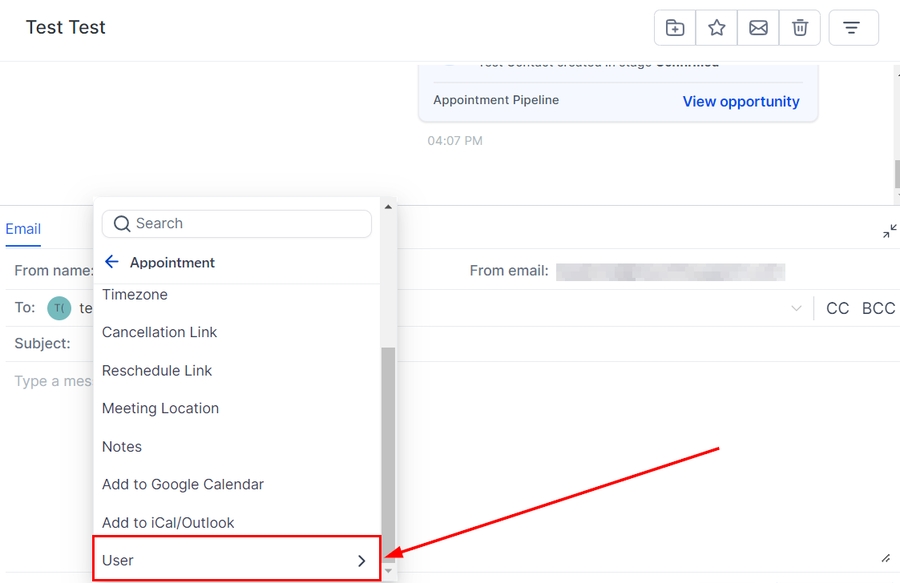Image resolution: width=900 pixels, height=583 pixels.
Task: Collapse the email composer with arrows icon
Action: coord(889,231)
